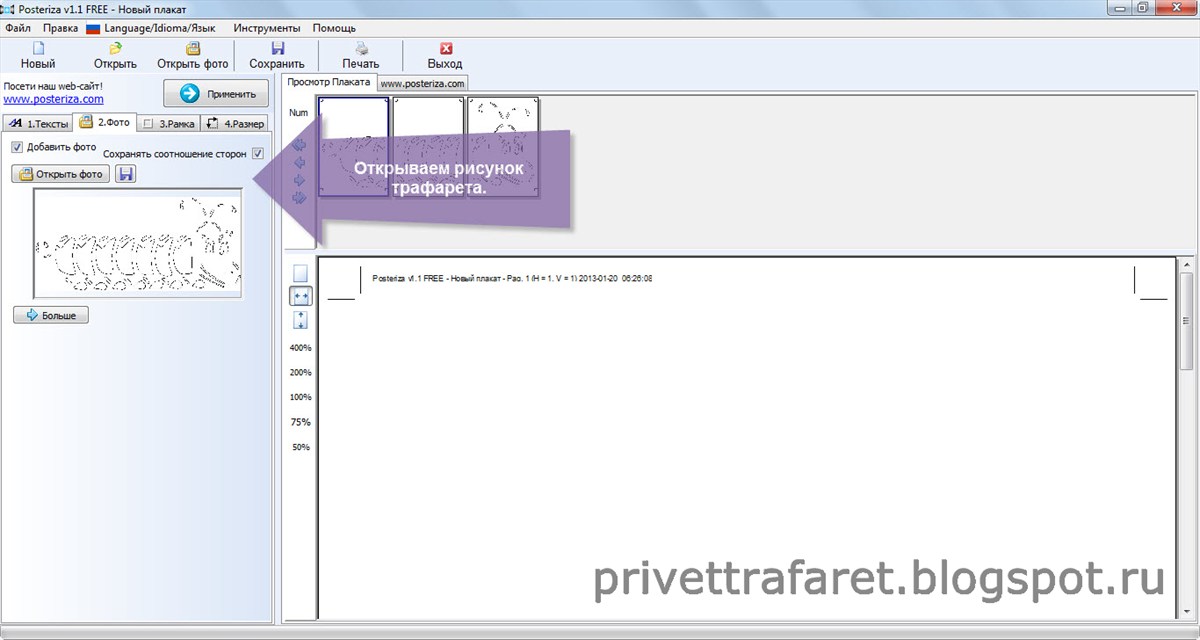
Task: Click the Открыть фото toolbar icon
Action: (x=193, y=49)
